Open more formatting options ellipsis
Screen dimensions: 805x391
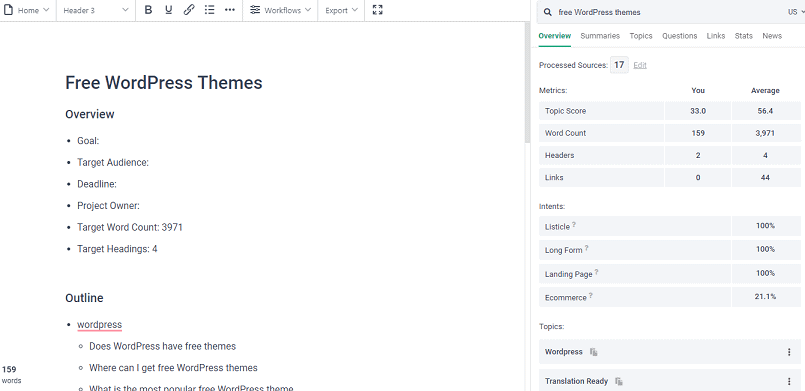tap(229, 10)
